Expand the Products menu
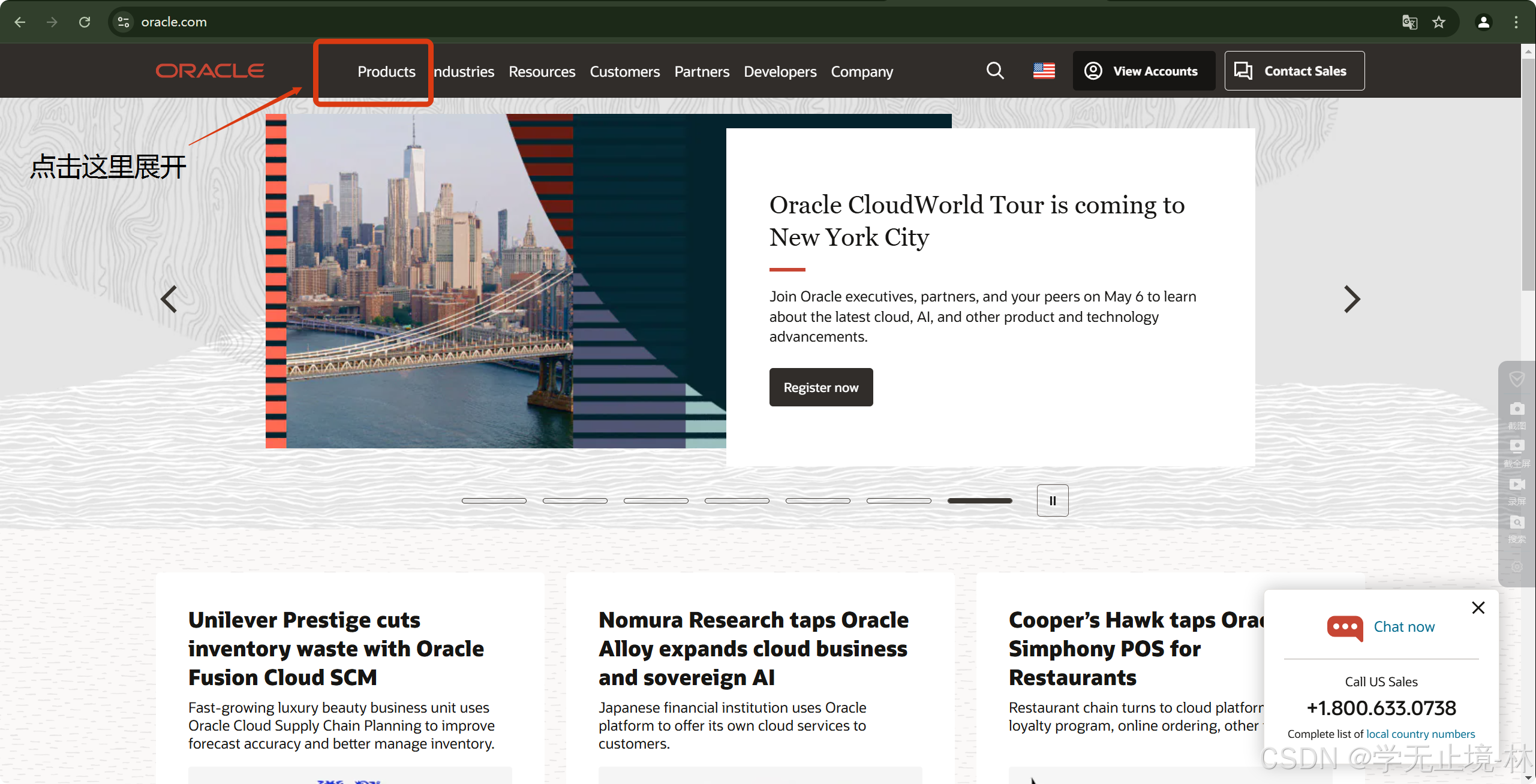Screen dimensions: 1536x784 pos(386,72)
